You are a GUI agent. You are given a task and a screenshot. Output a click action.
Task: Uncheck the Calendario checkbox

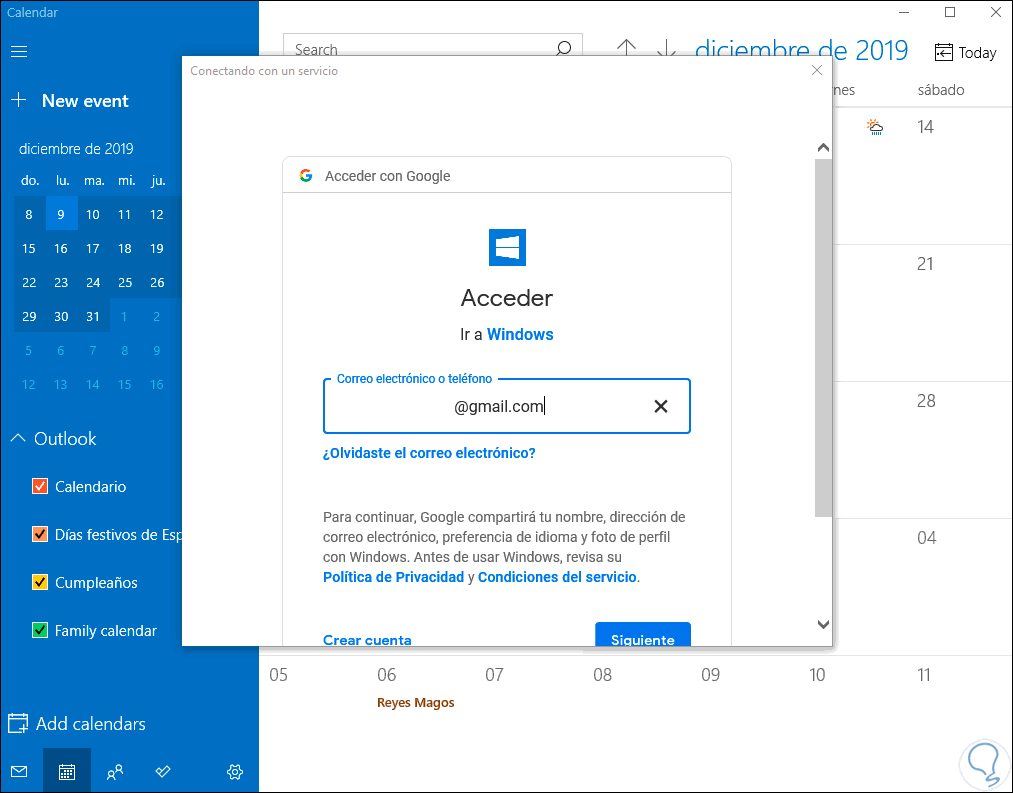[40, 486]
